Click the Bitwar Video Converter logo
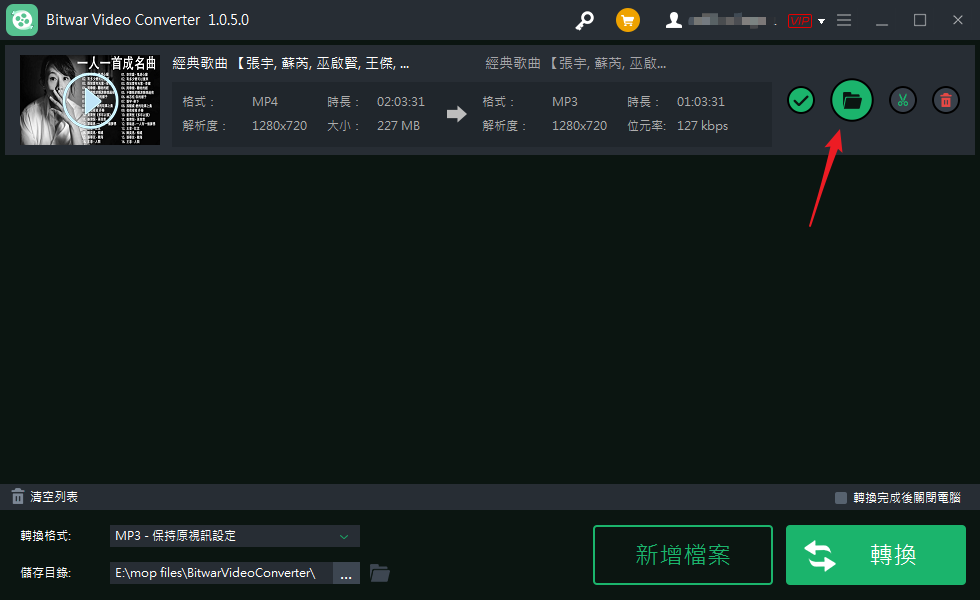 pos(22,20)
